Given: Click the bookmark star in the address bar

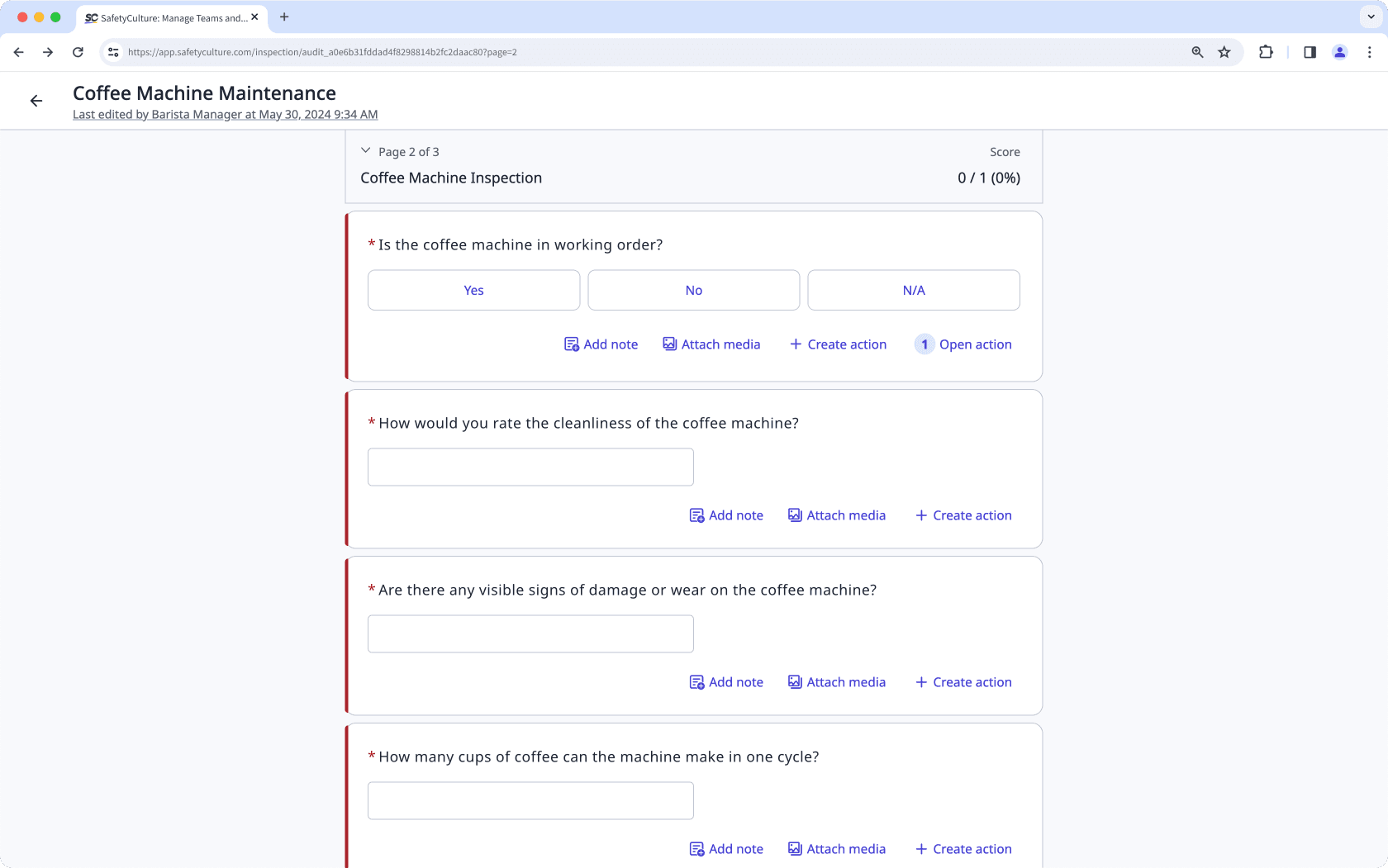Looking at the screenshot, I should pos(1224,51).
